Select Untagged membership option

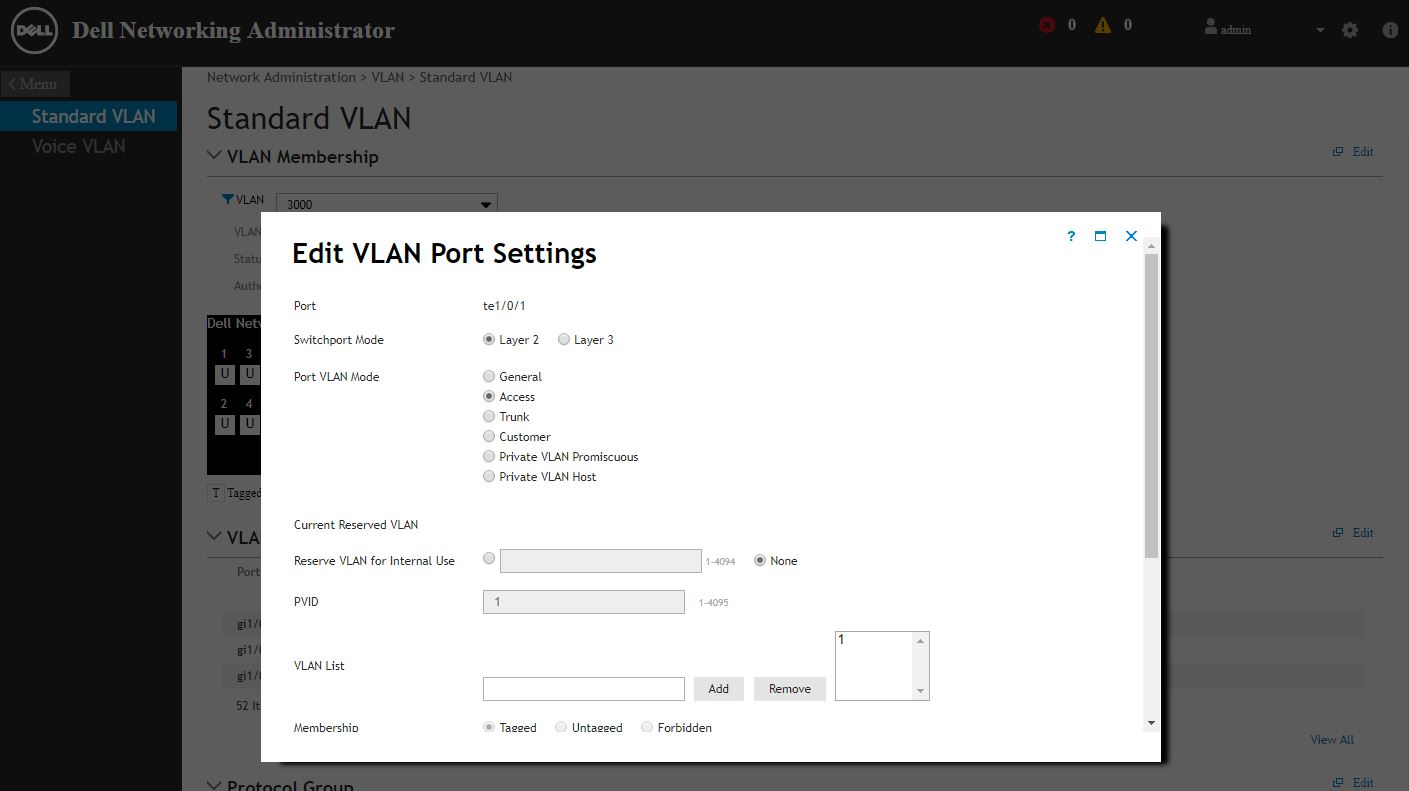(x=561, y=727)
